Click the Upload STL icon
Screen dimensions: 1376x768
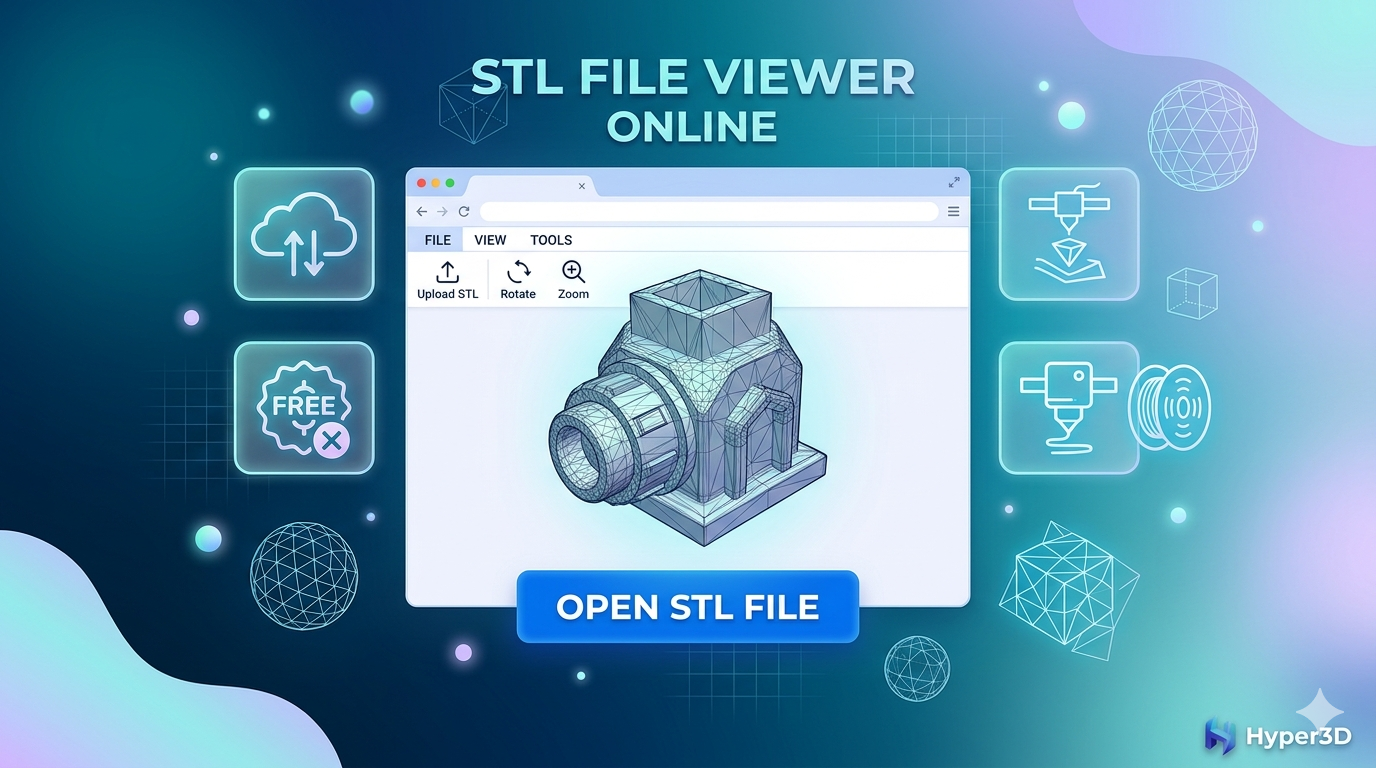pyautogui.click(x=447, y=272)
